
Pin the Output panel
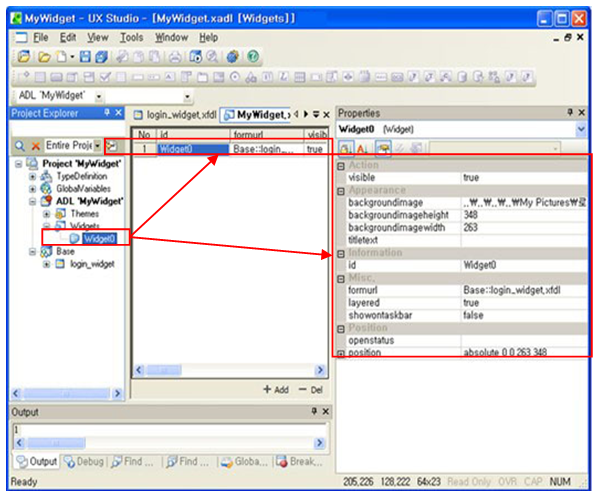[x=314, y=411]
